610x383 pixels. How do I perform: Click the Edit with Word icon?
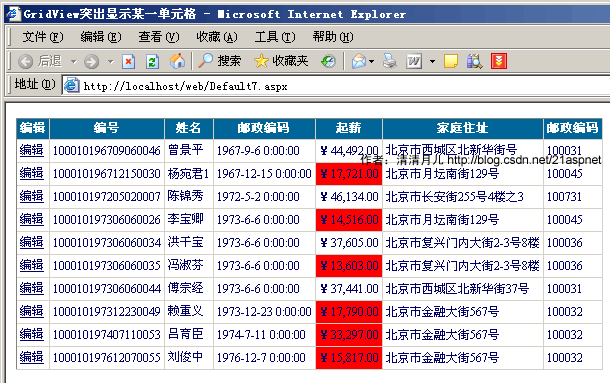click(414, 61)
